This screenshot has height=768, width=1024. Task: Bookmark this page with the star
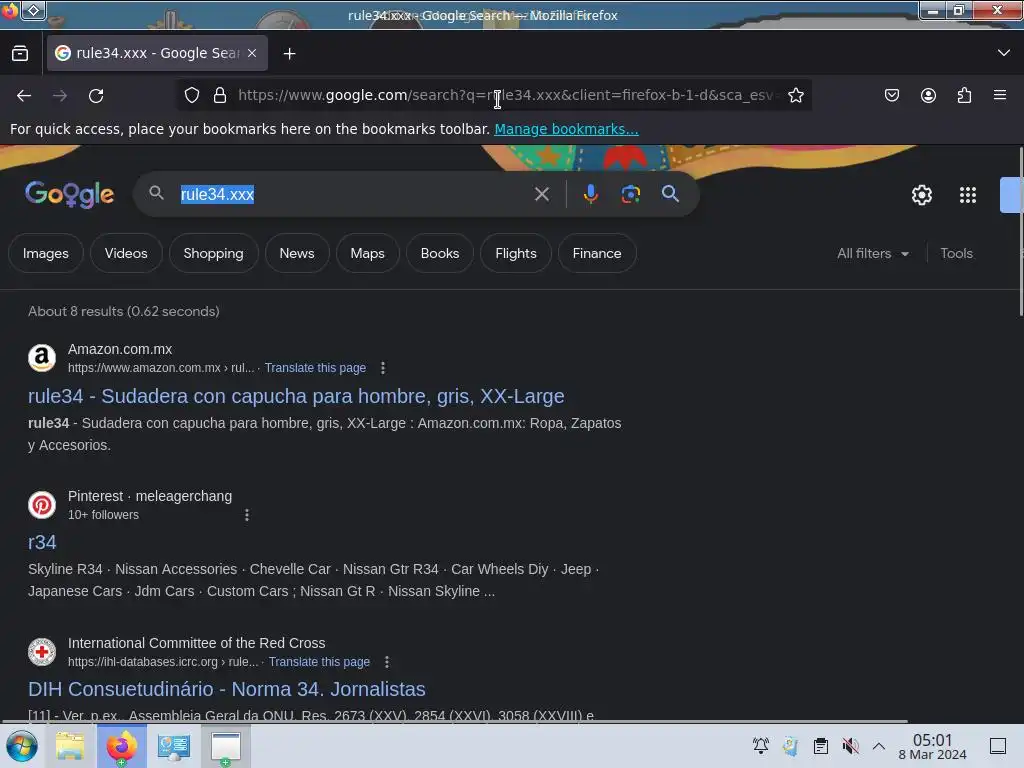795,95
